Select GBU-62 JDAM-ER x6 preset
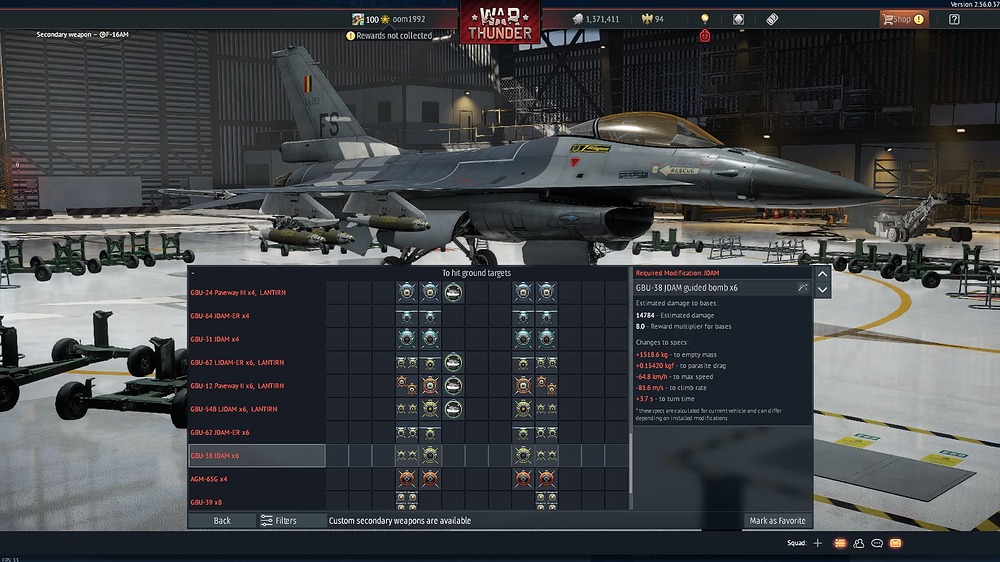The height and width of the screenshot is (562, 1000). 257,433
